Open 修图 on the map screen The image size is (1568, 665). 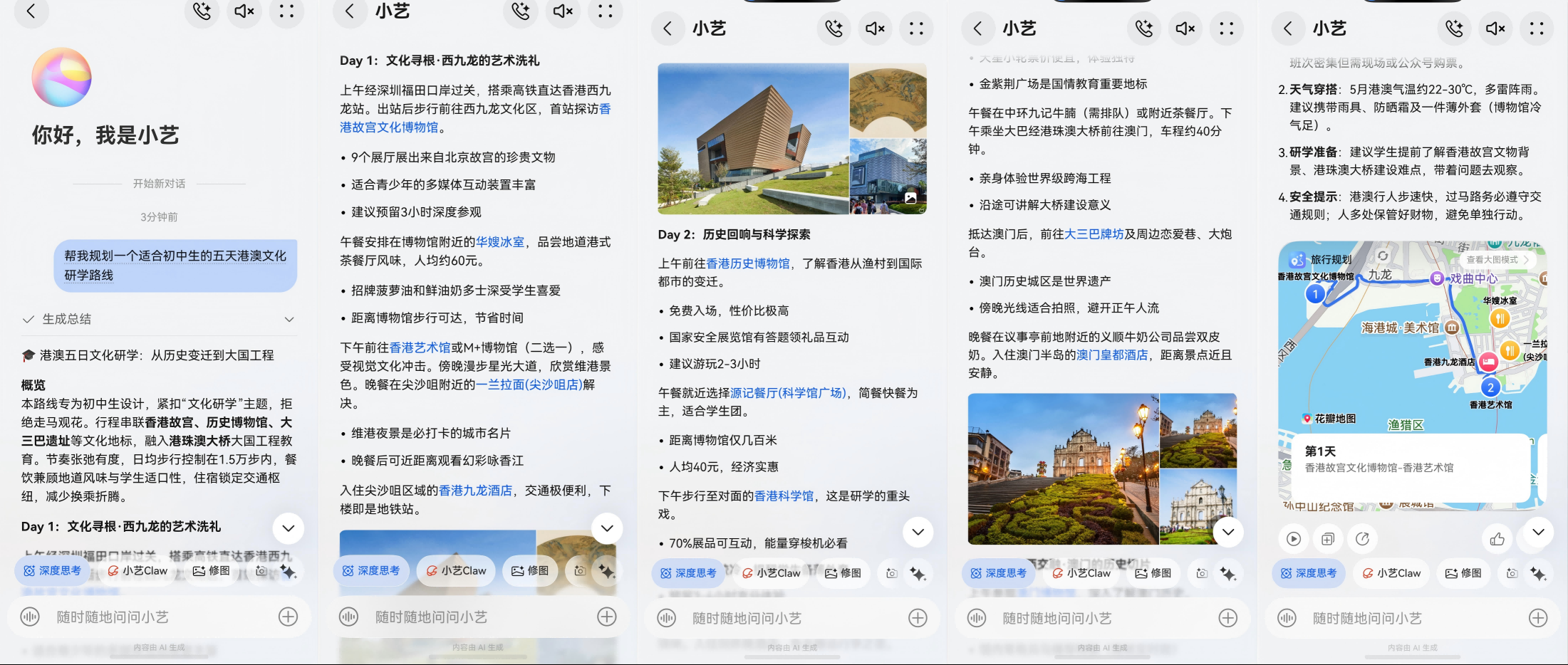[x=1463, y=573]
